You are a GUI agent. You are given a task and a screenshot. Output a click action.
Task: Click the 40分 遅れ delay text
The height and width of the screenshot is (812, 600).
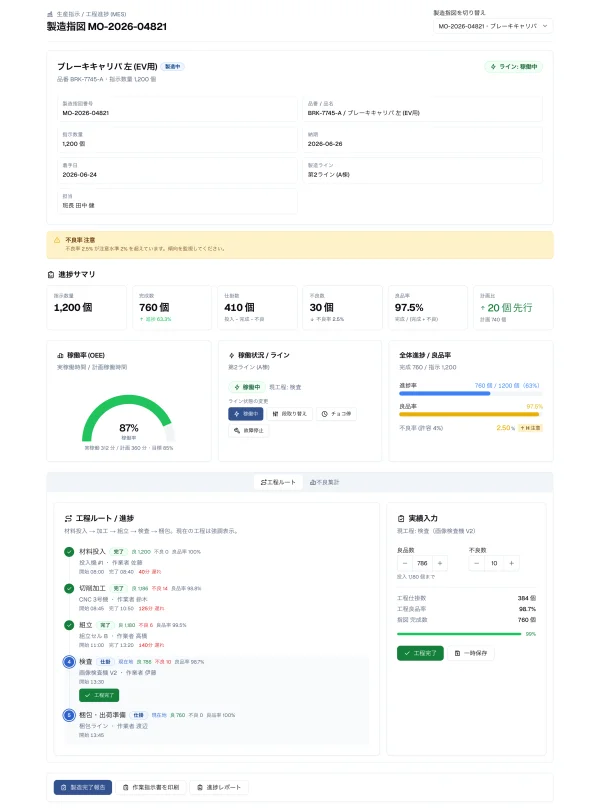pyautogui.click(x=150, y=572)
